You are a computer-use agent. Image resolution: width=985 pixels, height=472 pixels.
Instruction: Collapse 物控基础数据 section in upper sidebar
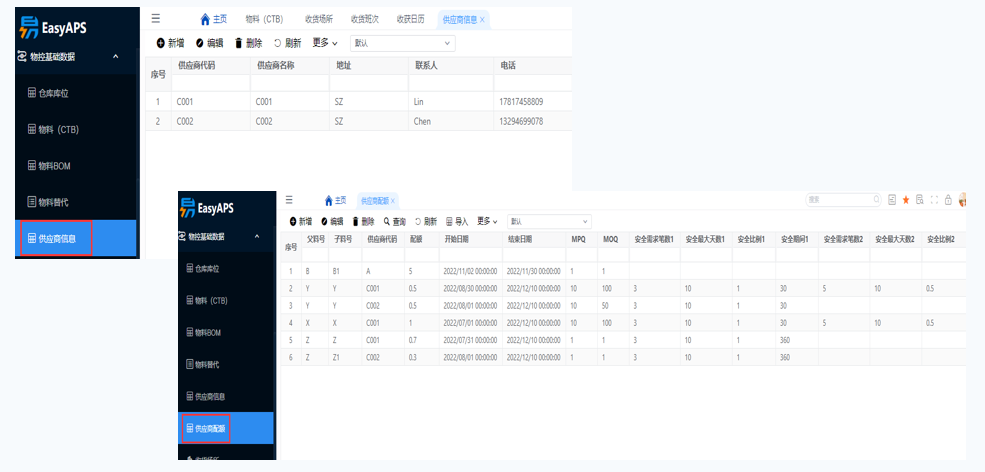116,57
